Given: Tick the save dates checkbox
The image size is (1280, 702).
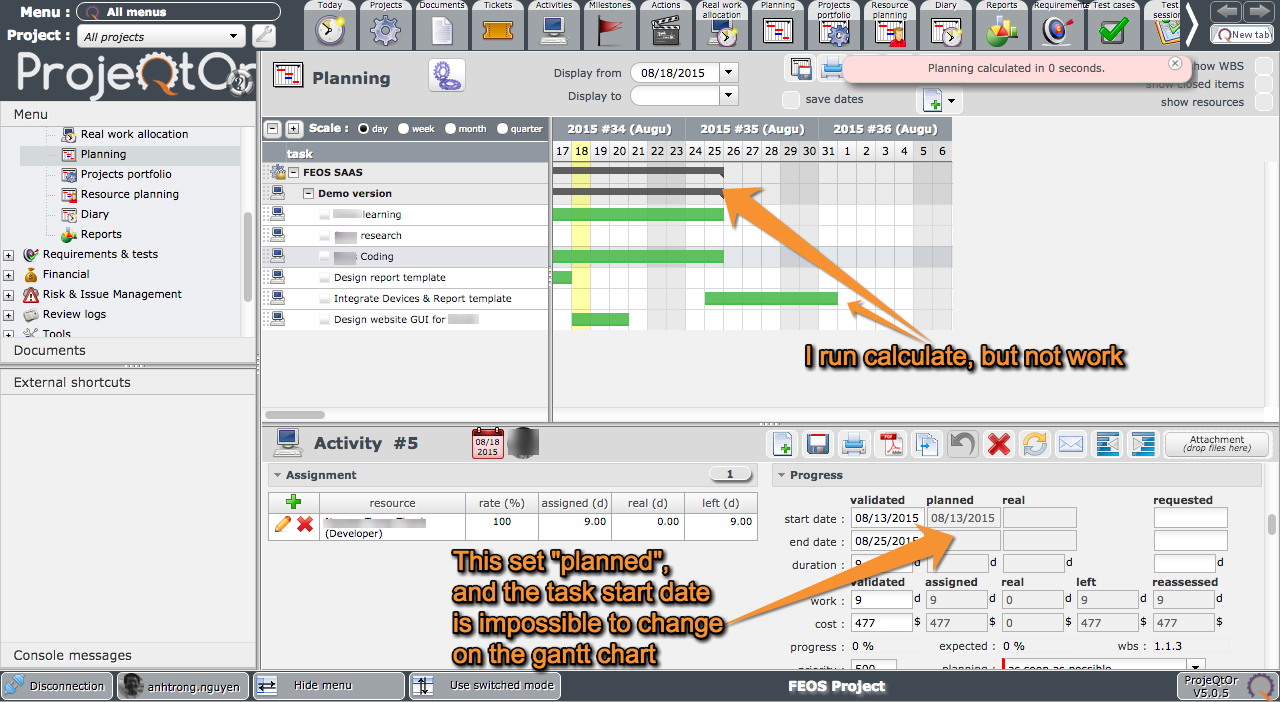Looking at the screenshot, I should [x=791, y=99].
